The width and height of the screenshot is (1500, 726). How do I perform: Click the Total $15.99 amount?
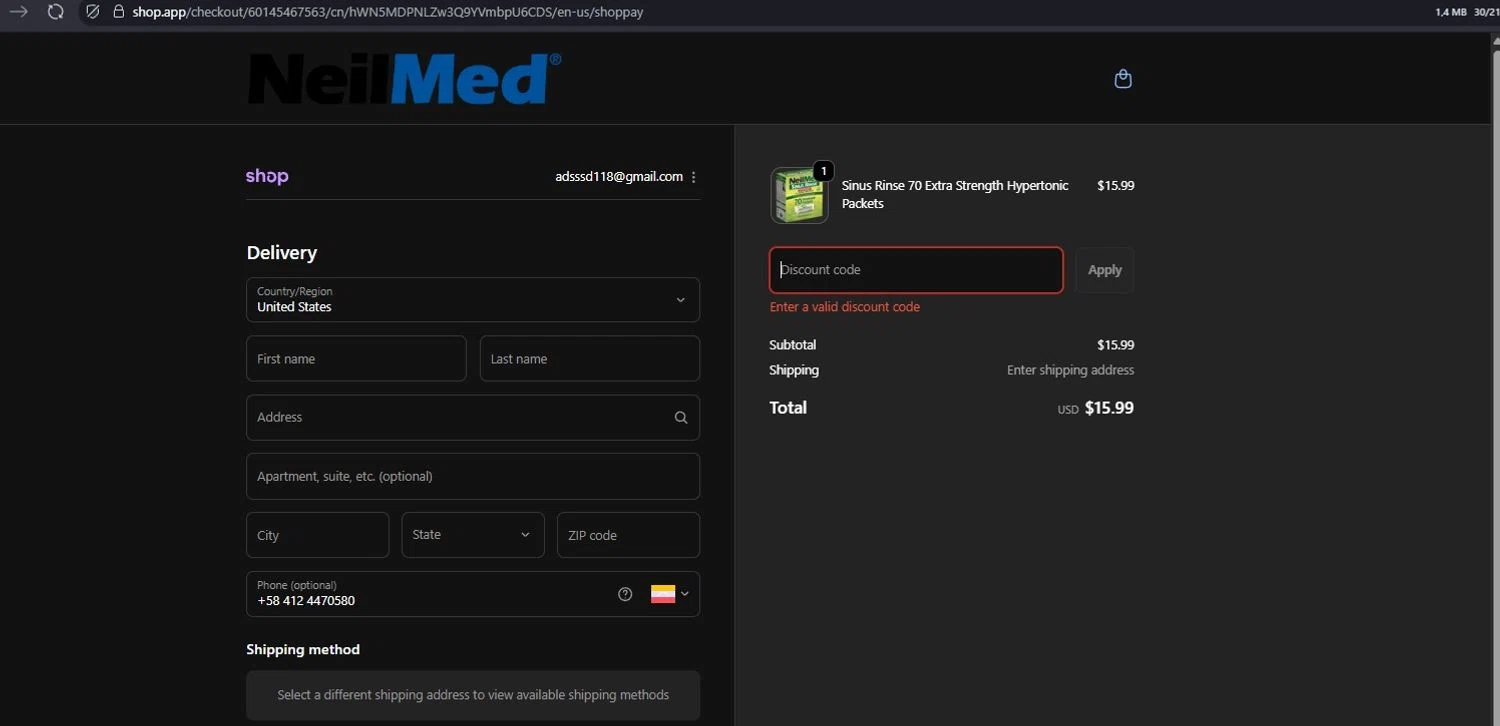pos(1109,408)
